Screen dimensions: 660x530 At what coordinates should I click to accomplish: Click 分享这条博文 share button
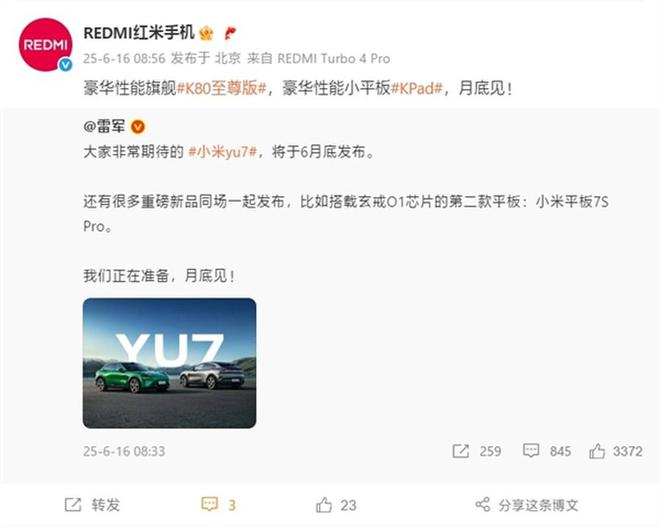527,504
